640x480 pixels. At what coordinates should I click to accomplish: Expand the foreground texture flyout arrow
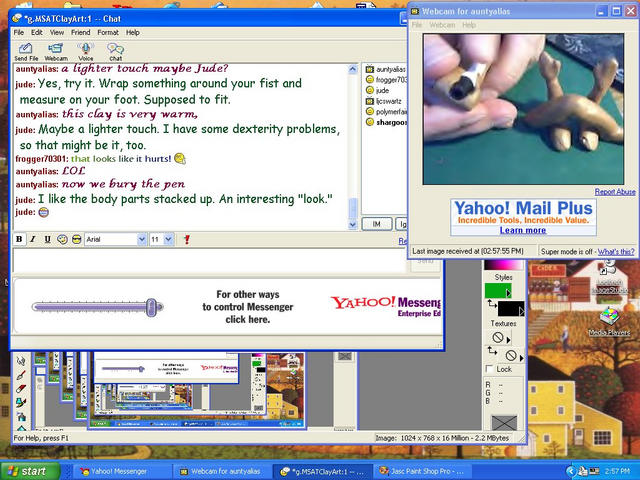coord(508,339)
